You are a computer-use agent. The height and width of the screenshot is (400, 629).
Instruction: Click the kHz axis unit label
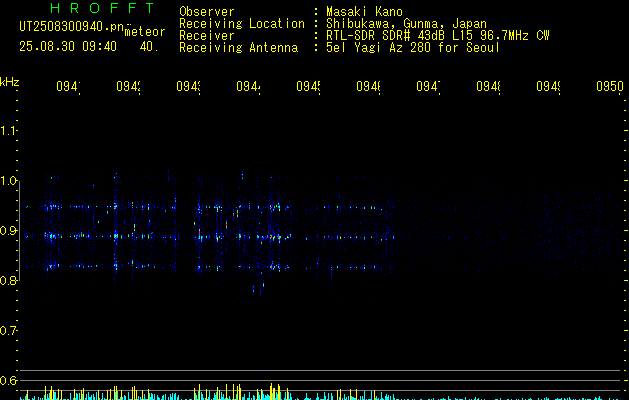pos(10,82)
